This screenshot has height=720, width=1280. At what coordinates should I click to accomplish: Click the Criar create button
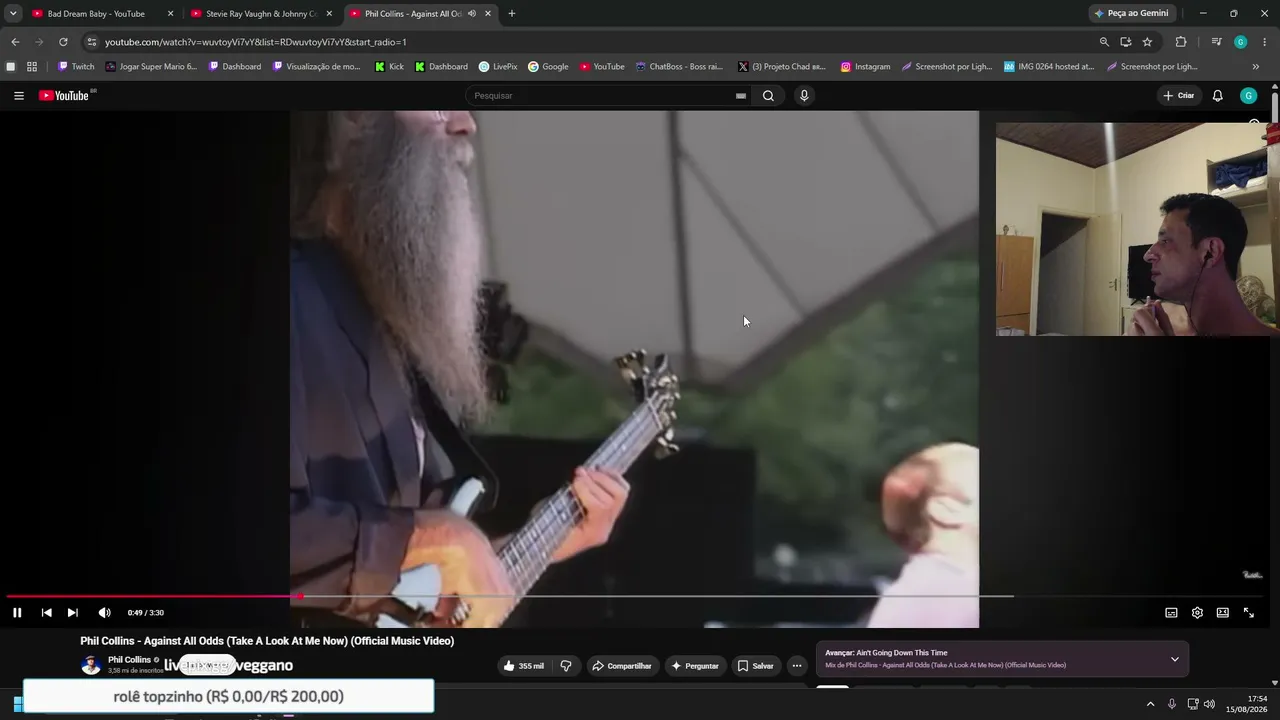tap(1179, 96)
